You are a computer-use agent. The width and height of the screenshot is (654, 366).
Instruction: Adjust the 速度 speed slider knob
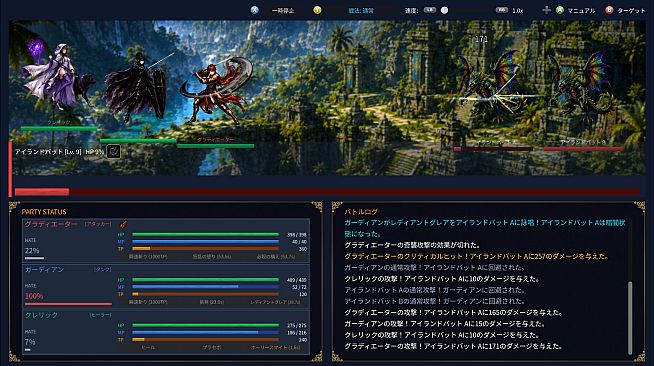point(445,10)
